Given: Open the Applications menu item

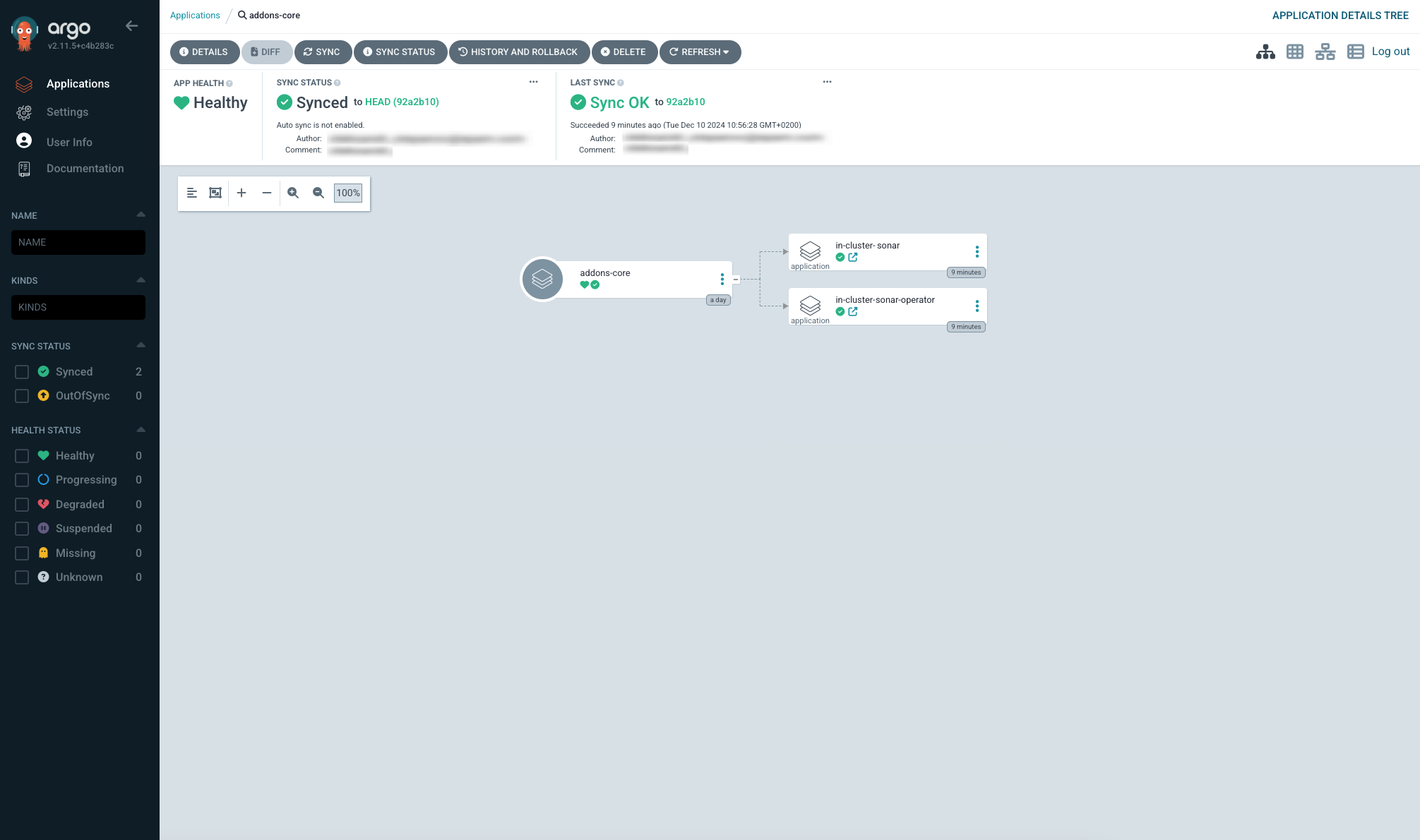Looking at the screenshot, I should point(78,83).
